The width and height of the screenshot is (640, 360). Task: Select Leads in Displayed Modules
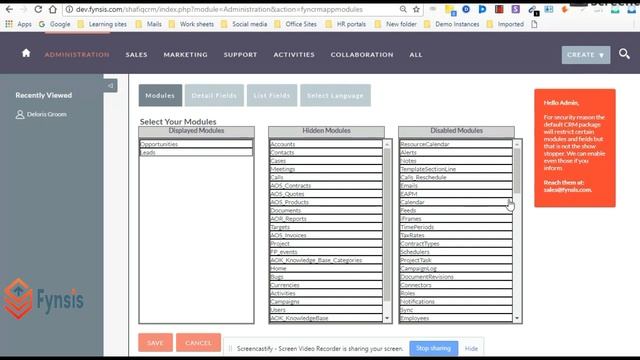(196, 152)
